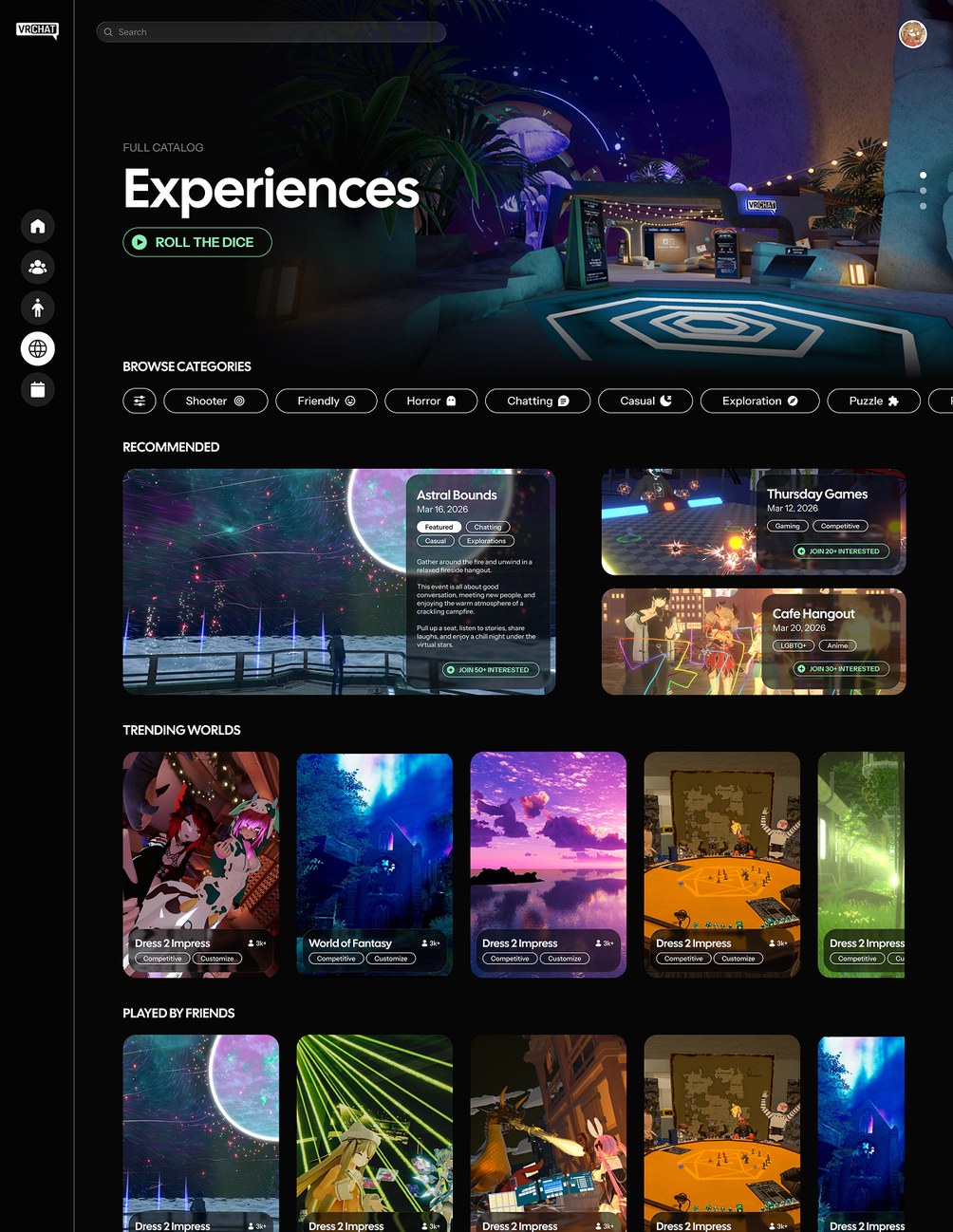Click the VRChat logo

tap(37, 30)
